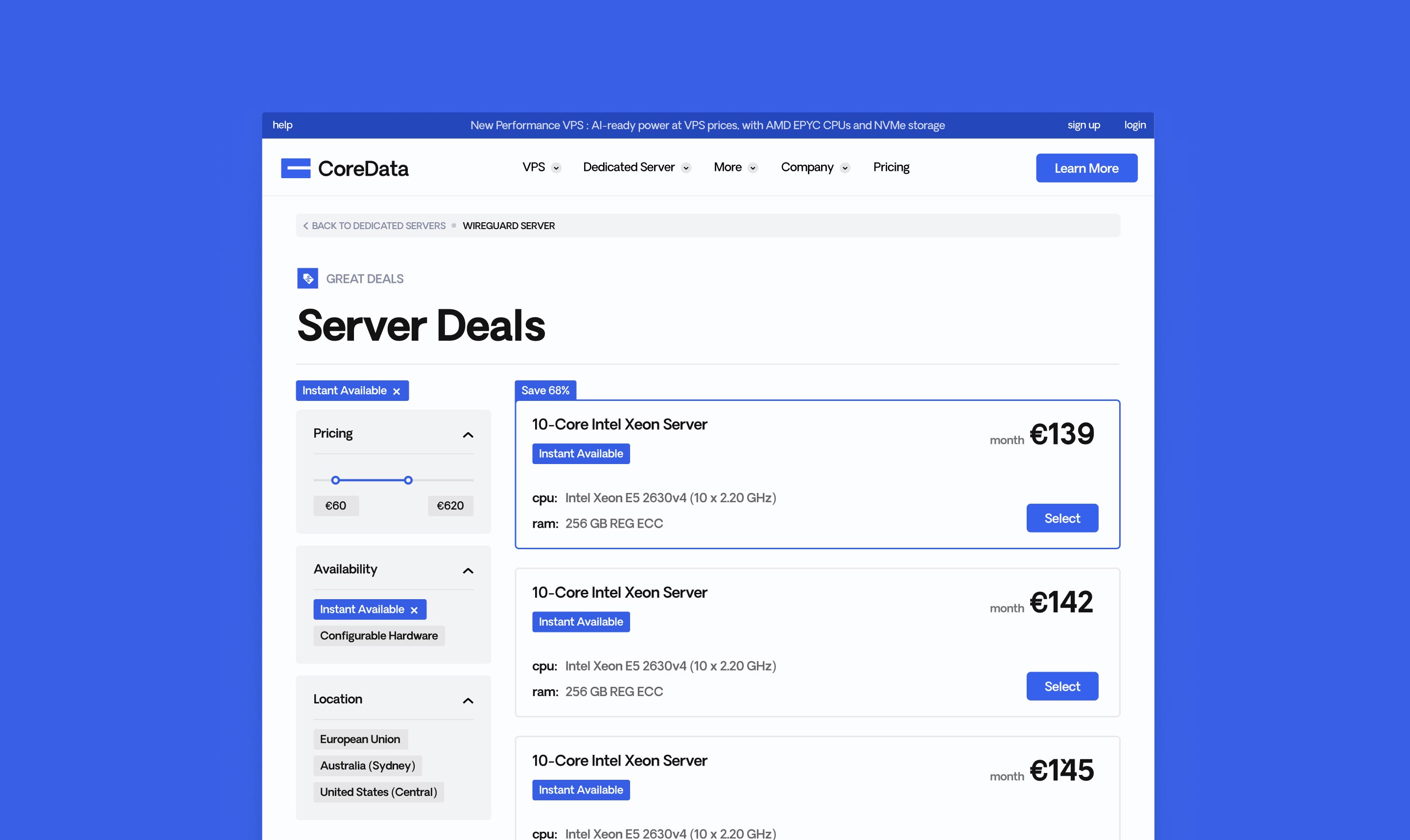Click the €60 minimum price field
1410x840 pixels.
(x=336, y=506)
